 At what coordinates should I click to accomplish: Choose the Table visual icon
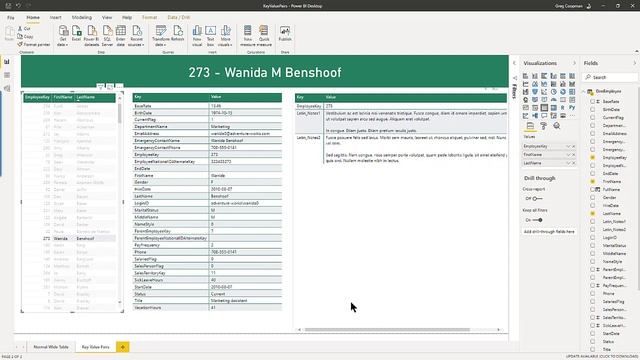(x=544, y=108)
